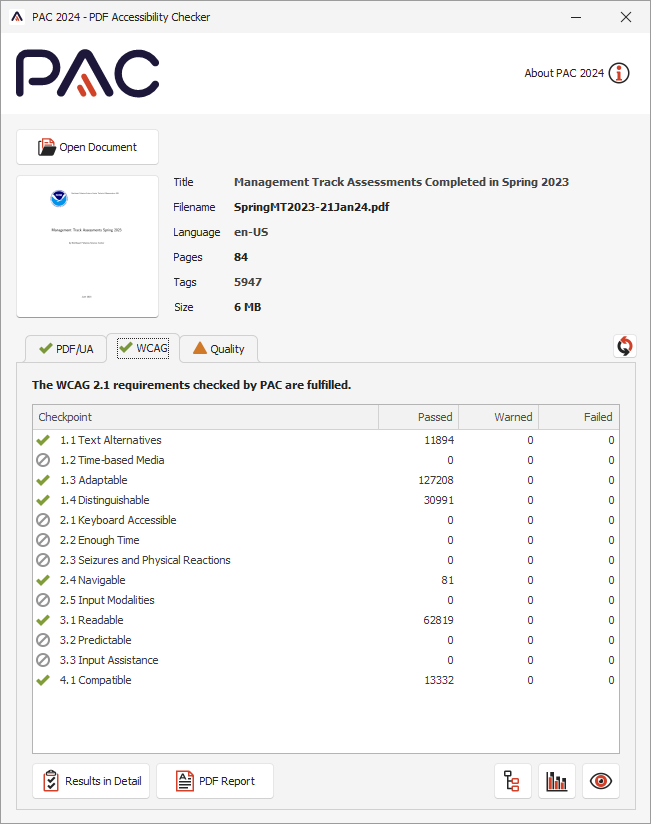This screenshot has height=824, width=651.
Task: Click the refresh document icon
Action: coord(625,346)
